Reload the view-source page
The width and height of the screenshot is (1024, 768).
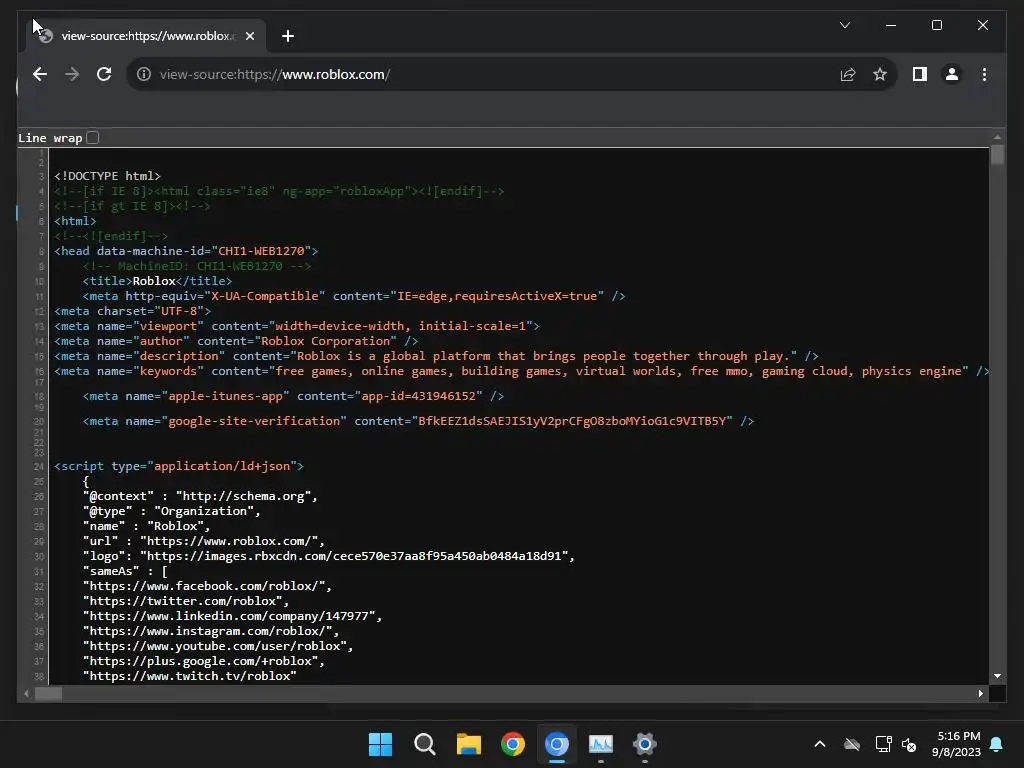point(104,74)
